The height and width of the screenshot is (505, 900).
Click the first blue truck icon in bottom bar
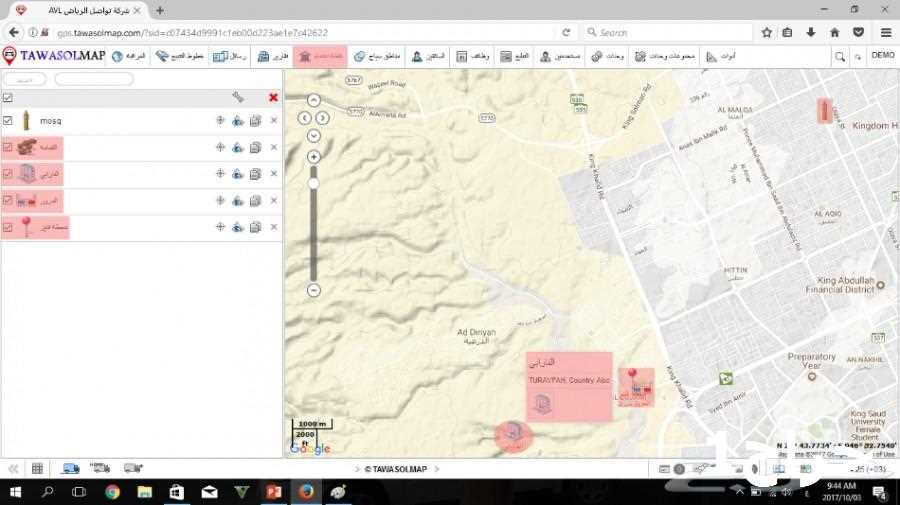(x=71, y=469)
